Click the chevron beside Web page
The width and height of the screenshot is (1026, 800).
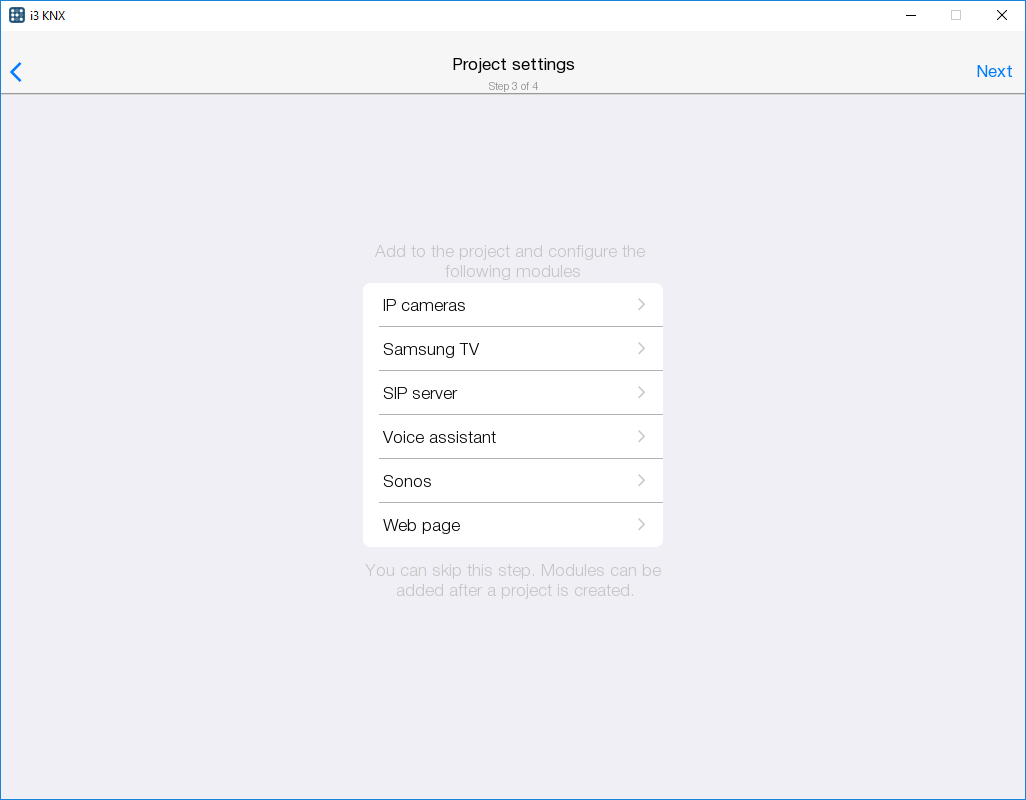click(x=642, y=524)
